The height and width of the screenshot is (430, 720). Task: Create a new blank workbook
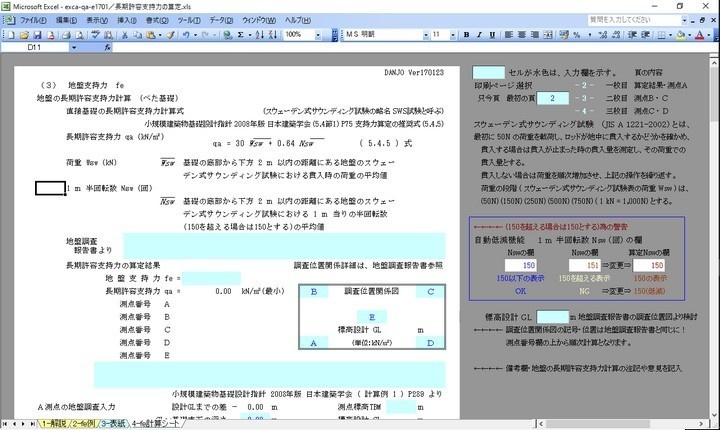tap(11, 35)
